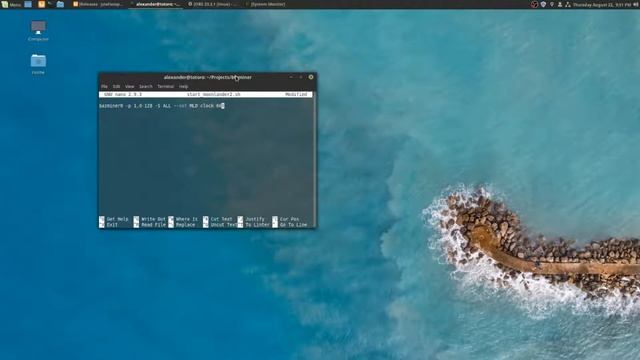Open the Help menu in the terminal

coord(184,87)
